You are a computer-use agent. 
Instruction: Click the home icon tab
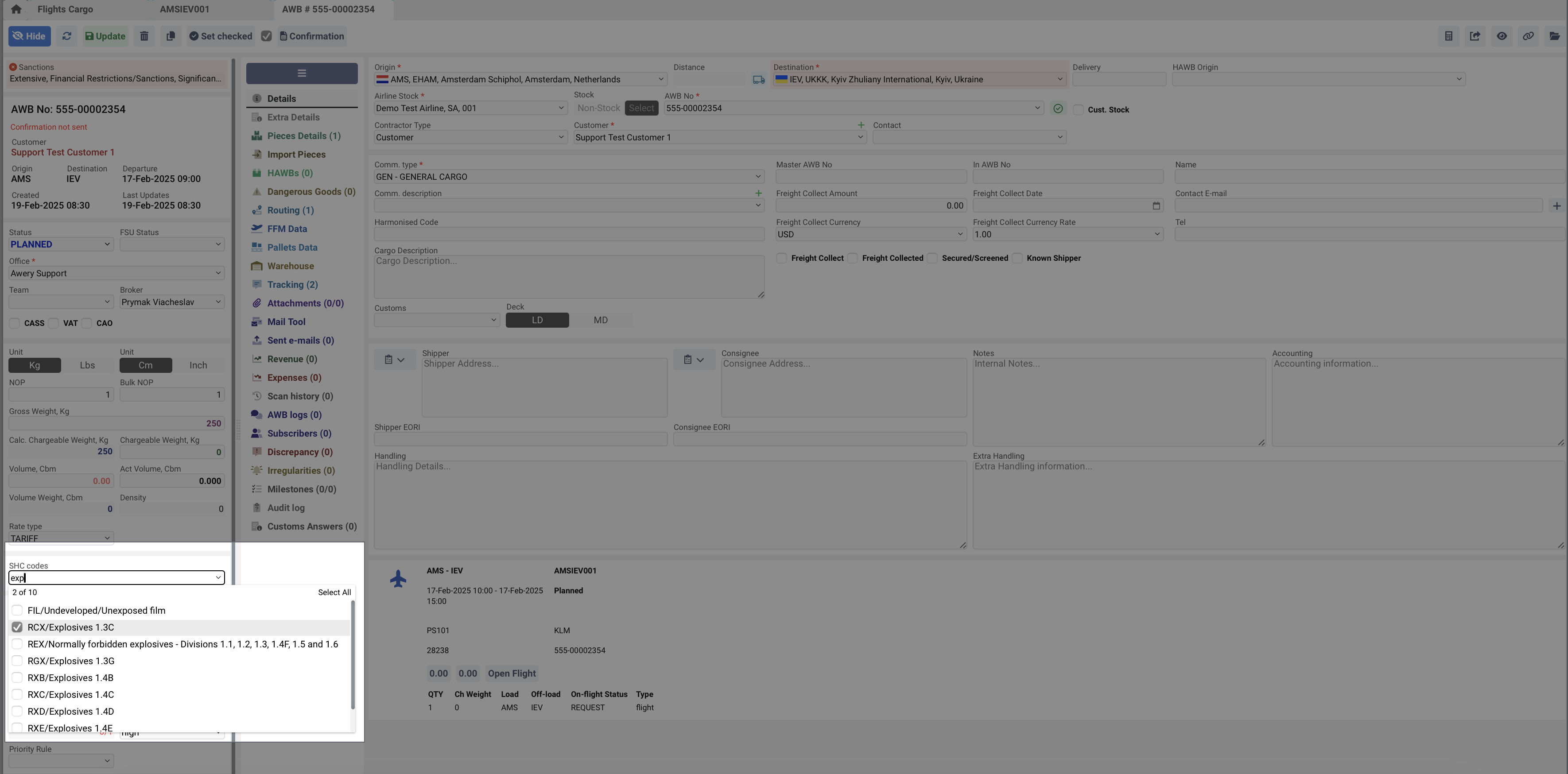(16, 9)
